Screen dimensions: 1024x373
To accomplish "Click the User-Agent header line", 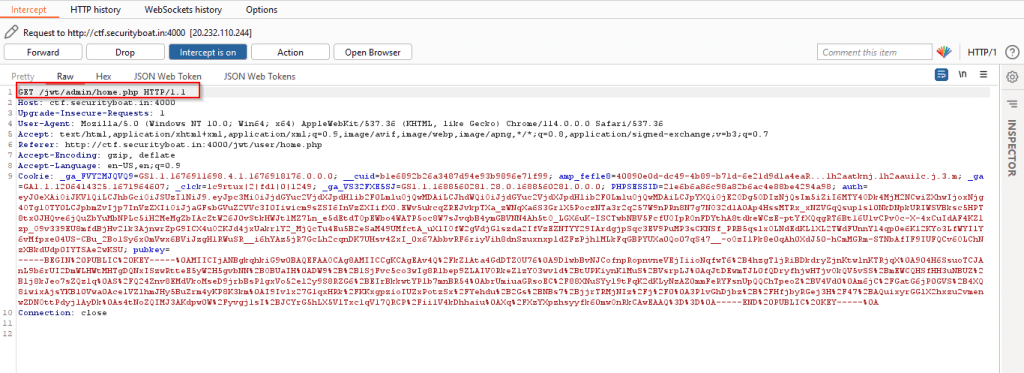I will [341, 123].
